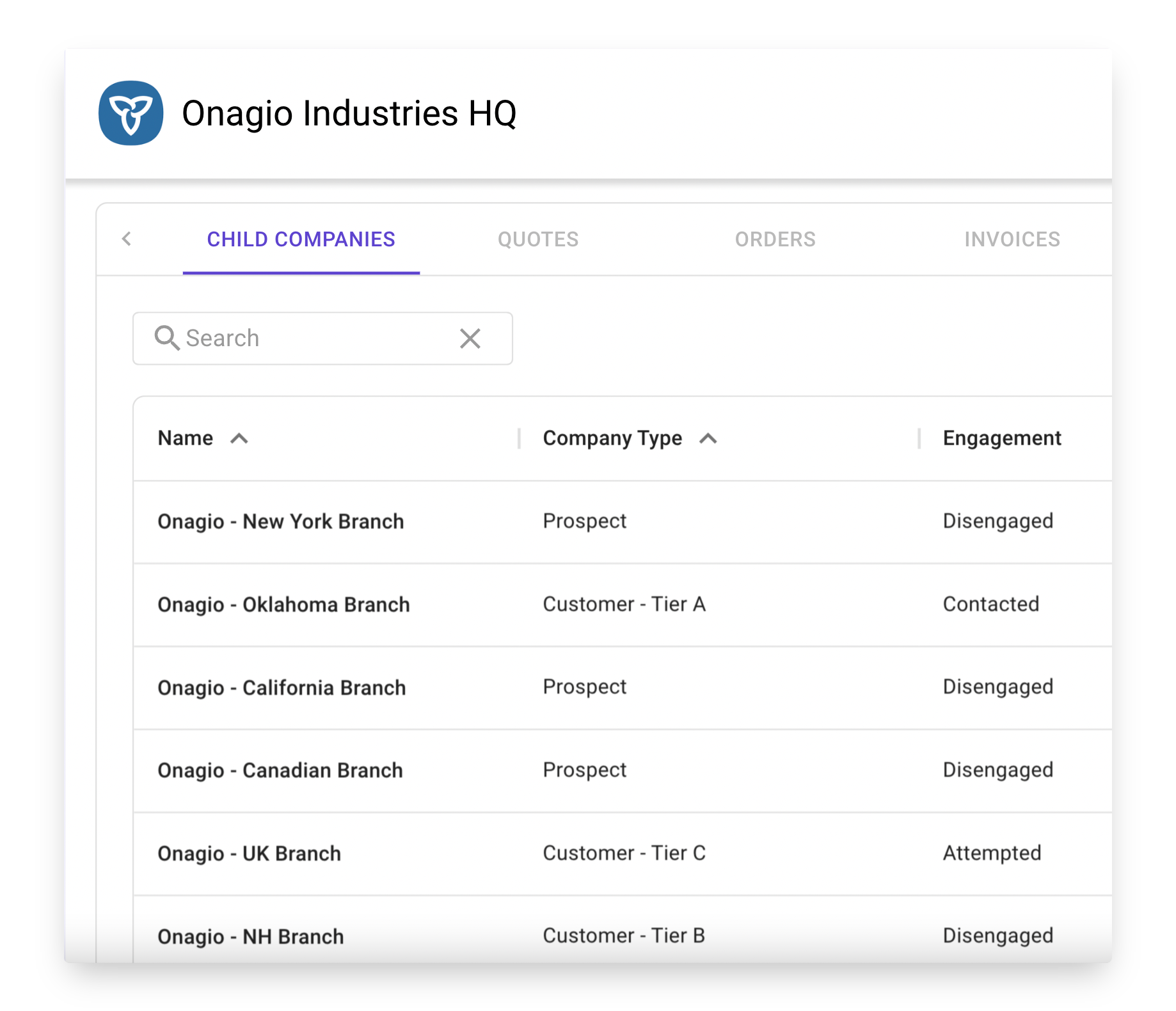Open the Orders tab
Viewport: 1176px width, 1011px height.
click(x=775, y=239)
